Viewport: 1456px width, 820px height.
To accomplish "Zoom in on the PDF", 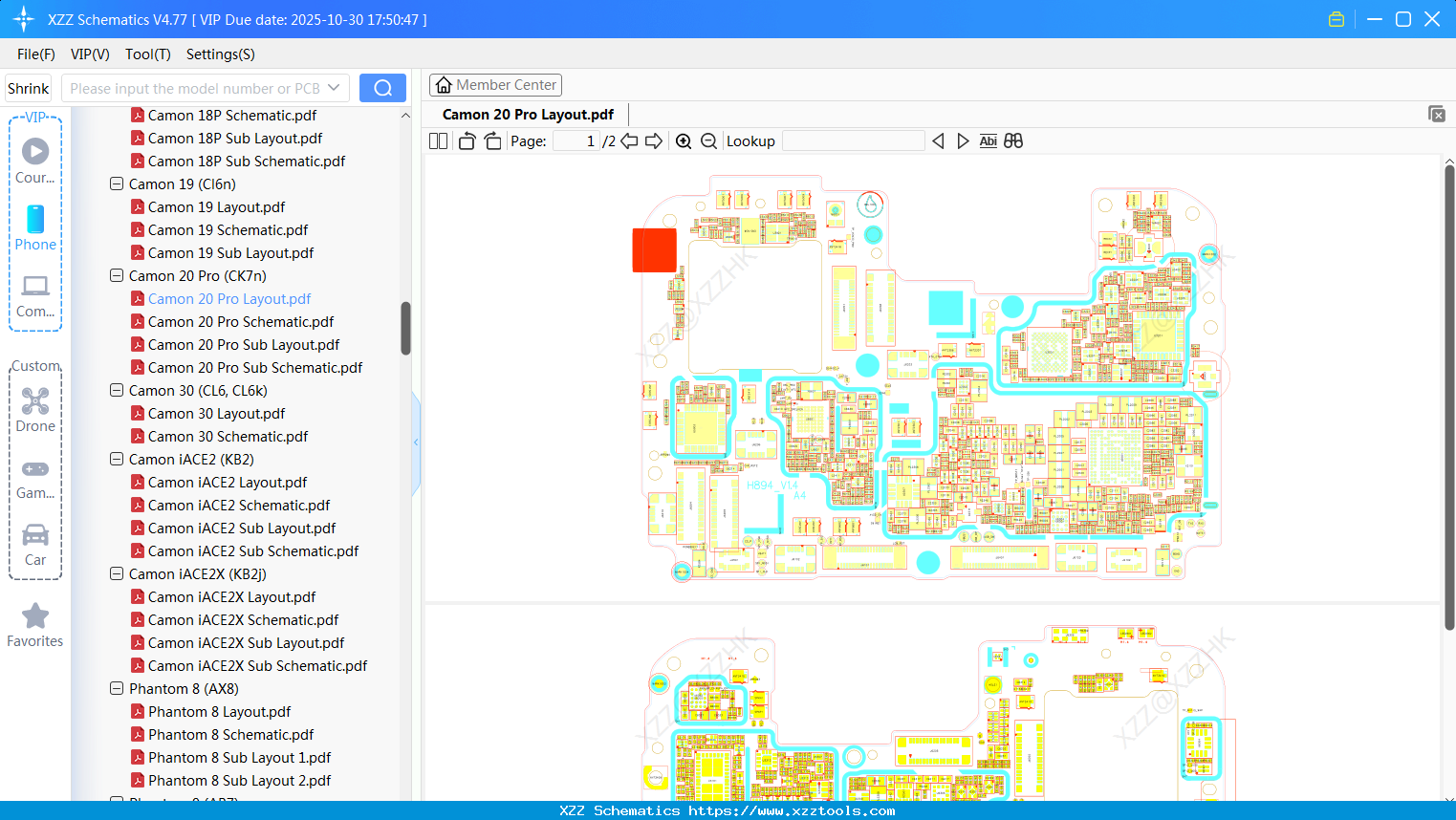I will (x=684, y=141).
